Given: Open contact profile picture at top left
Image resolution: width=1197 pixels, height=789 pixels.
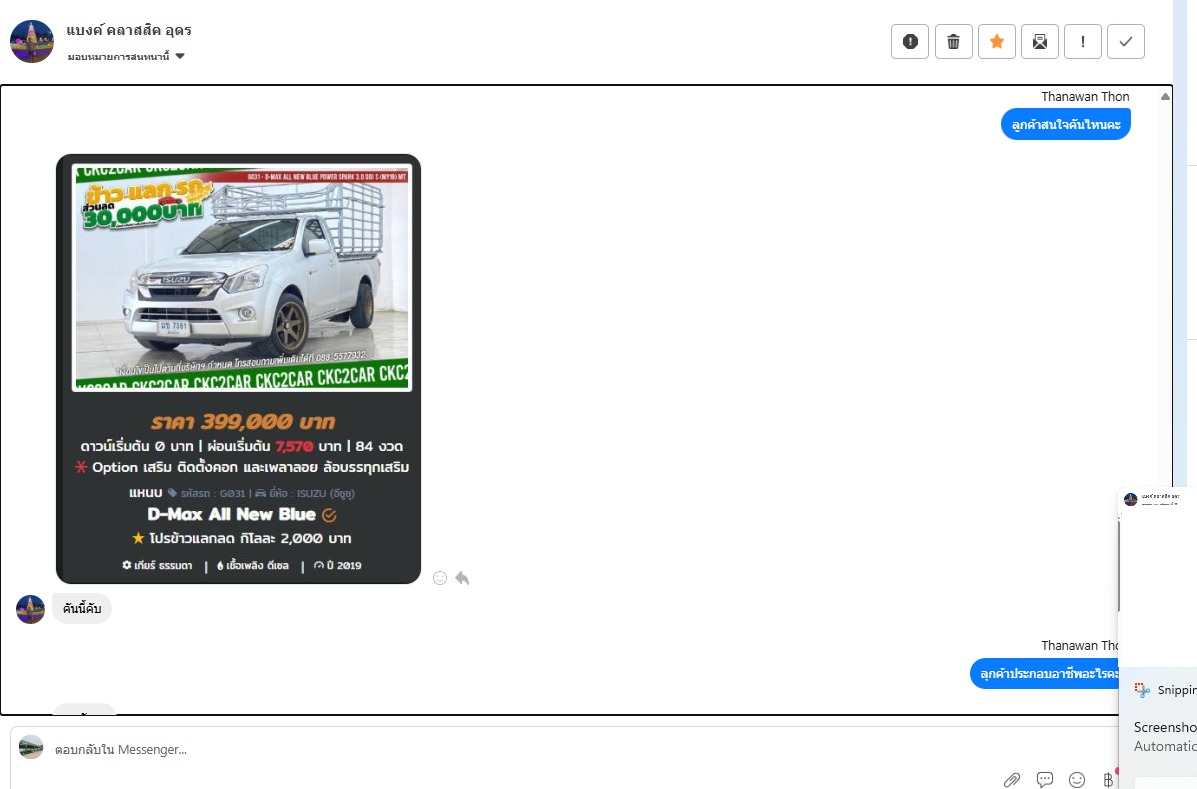Looking at the screenshot, I should [x=32, y=41].
